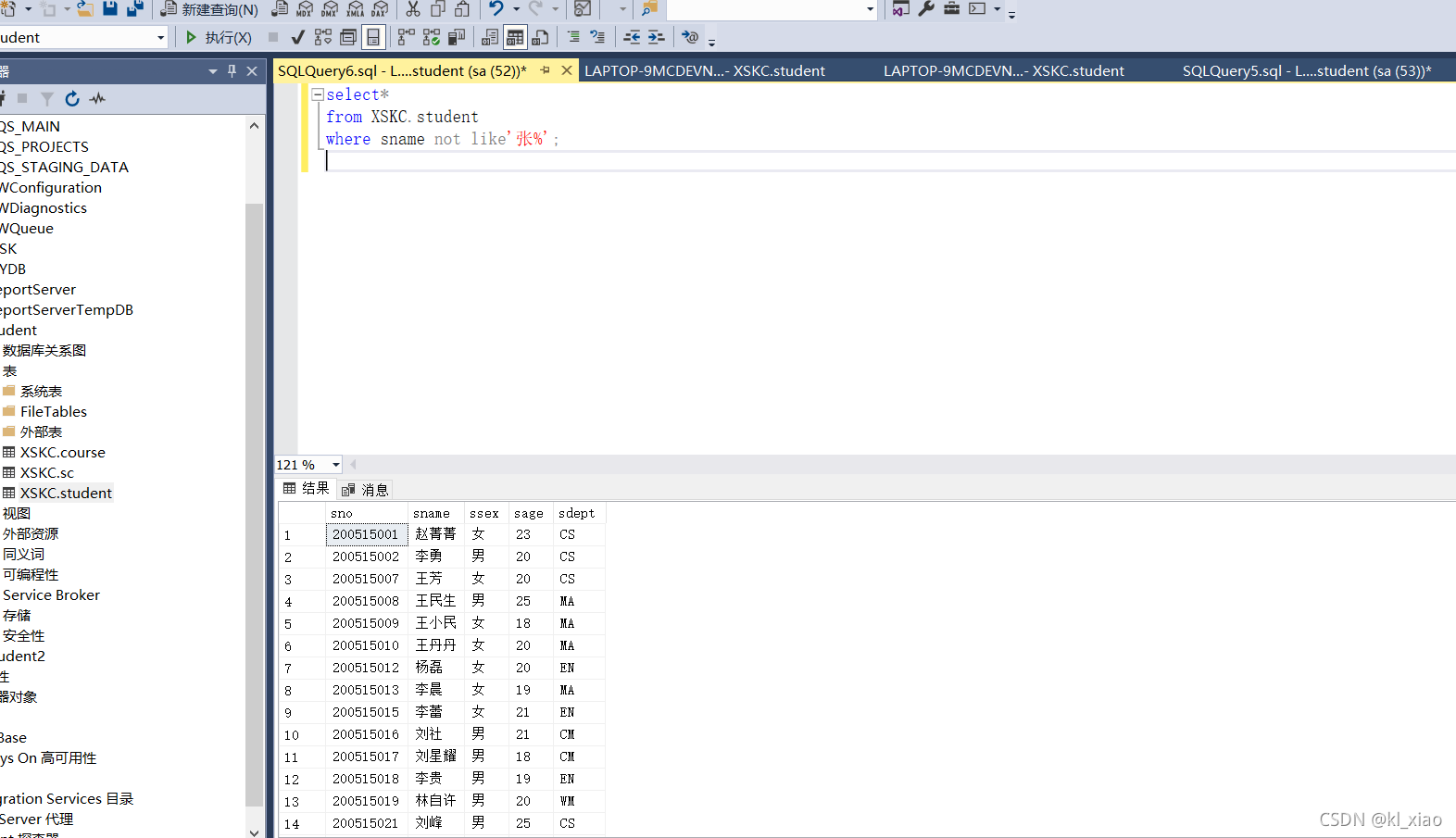Switch to SQLQuery5.sql tab
Image resolution: width=1456 pixels, height=838 pixels.
(1307, 70)
